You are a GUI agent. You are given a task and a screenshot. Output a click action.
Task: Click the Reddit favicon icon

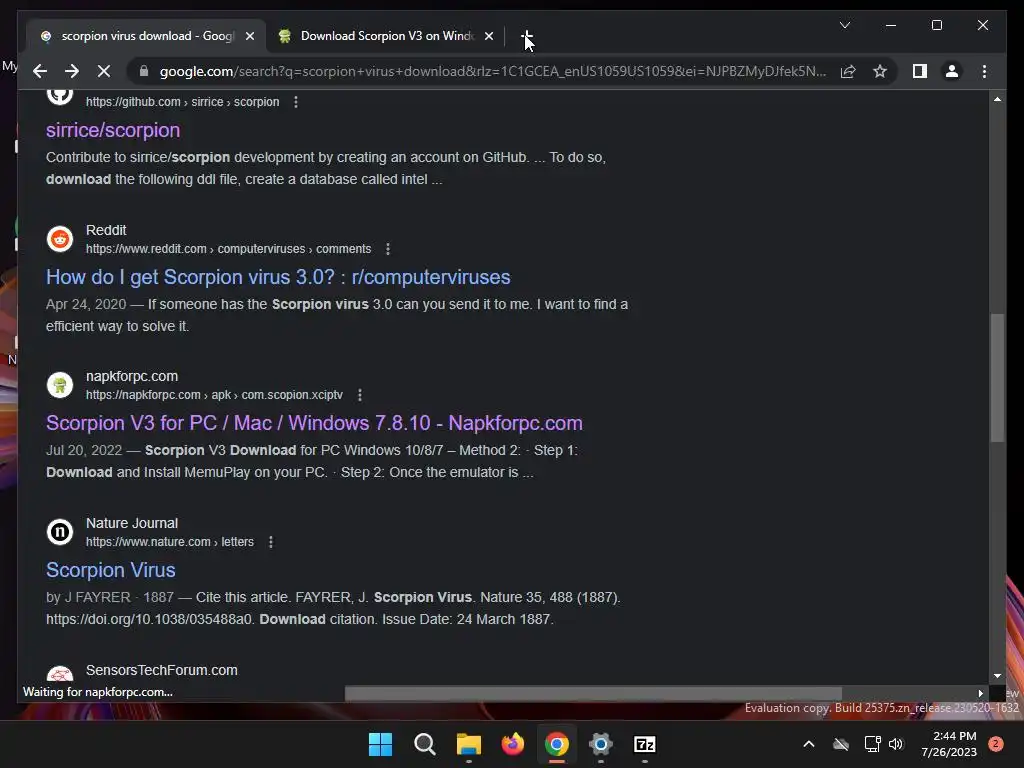(59, 239)
